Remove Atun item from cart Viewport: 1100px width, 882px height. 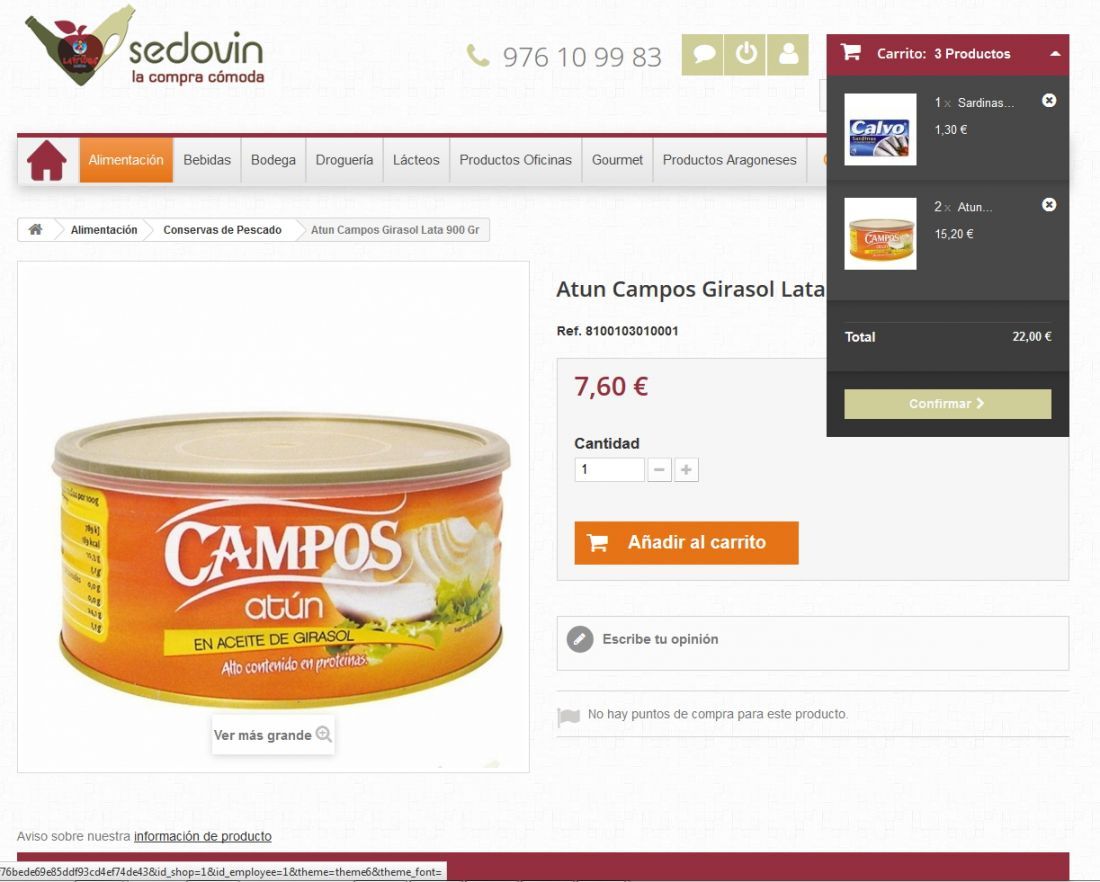click(x=1049, y=205)
